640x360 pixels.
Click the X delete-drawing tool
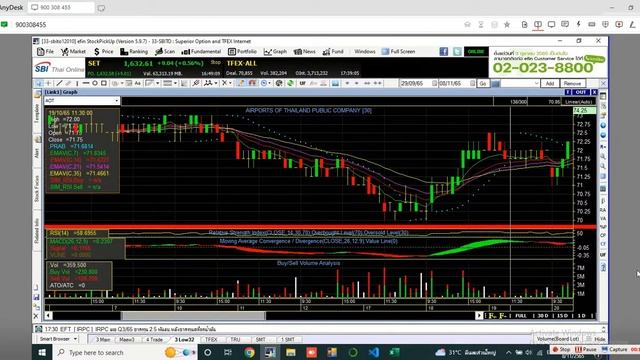click(x=224, y=83)
